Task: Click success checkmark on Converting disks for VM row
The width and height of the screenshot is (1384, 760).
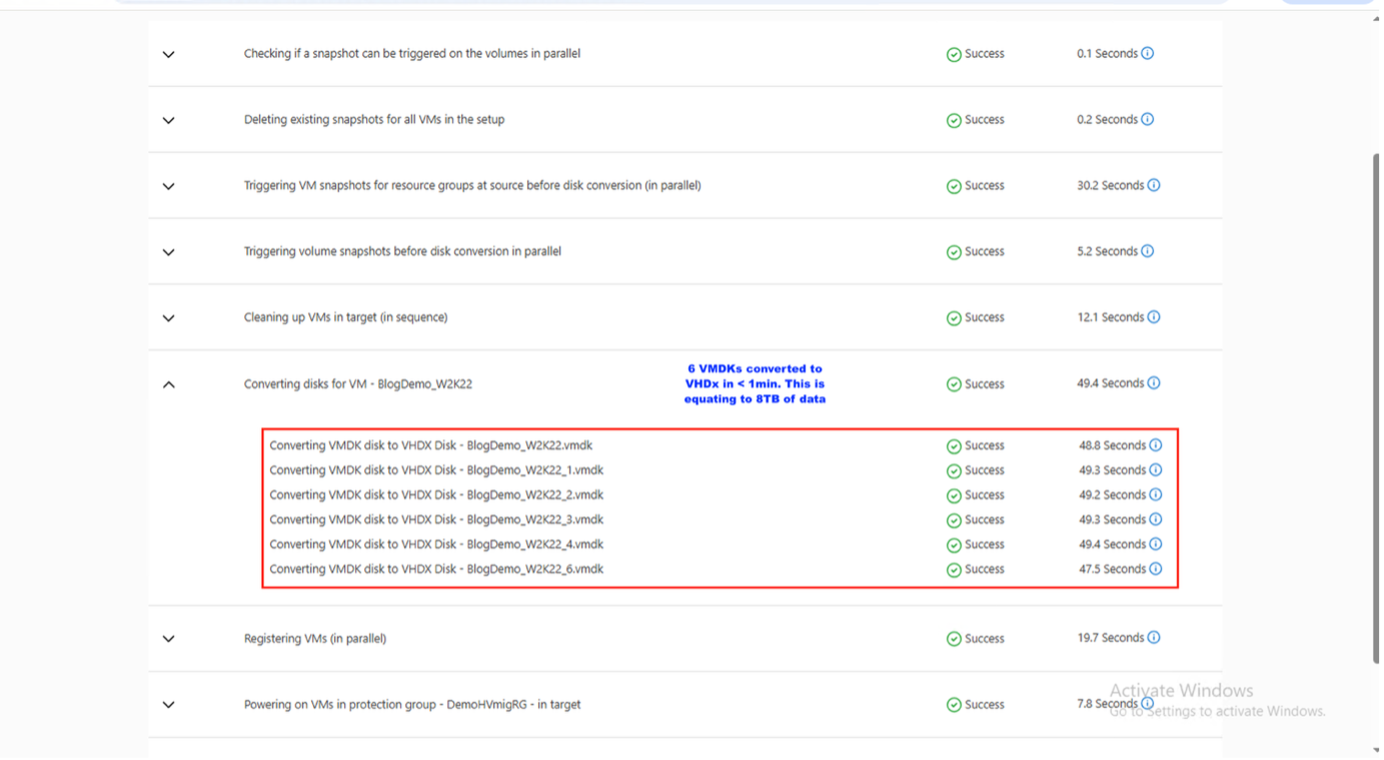Action: 954,384
